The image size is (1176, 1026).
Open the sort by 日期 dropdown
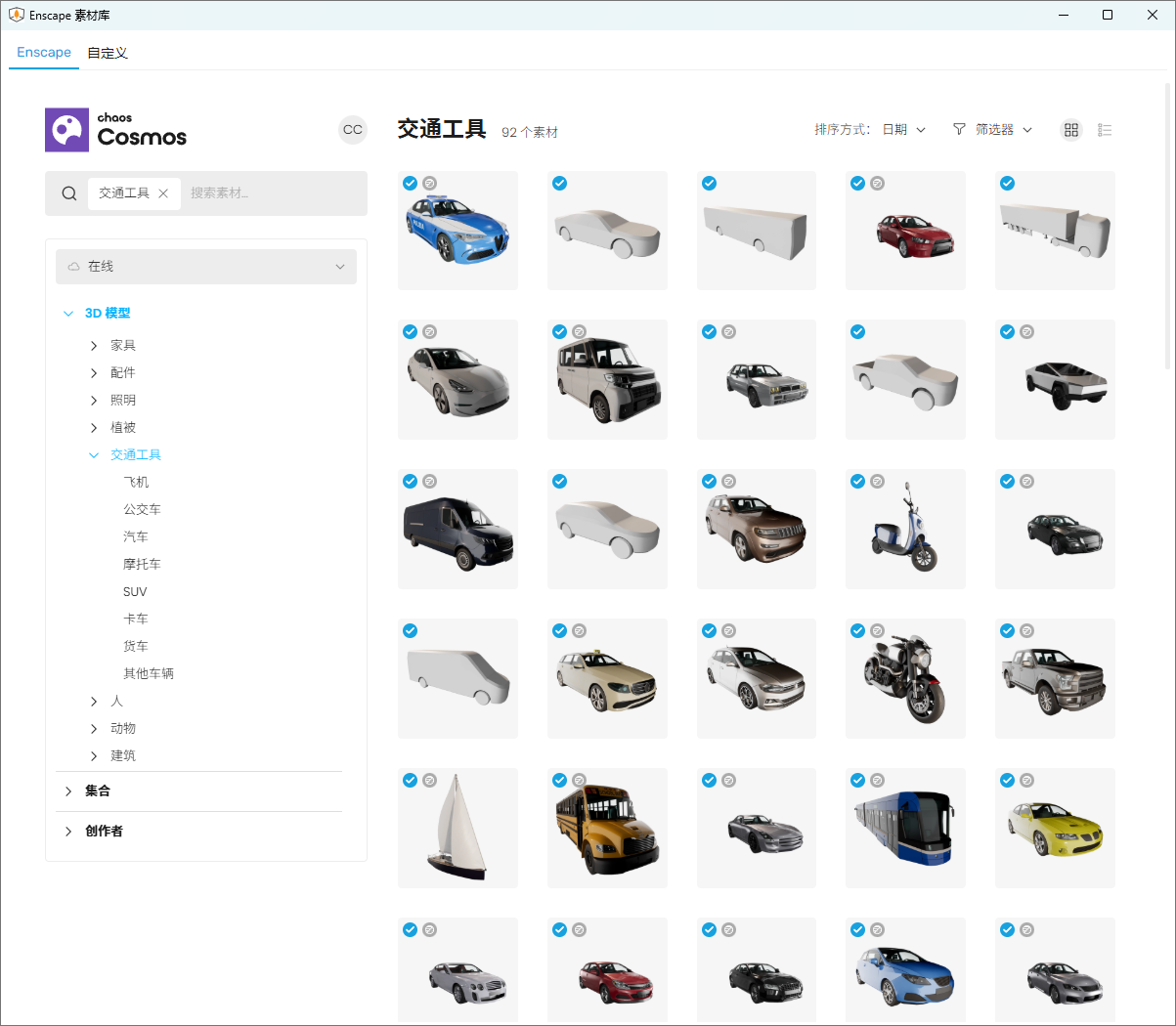point(903,130)
